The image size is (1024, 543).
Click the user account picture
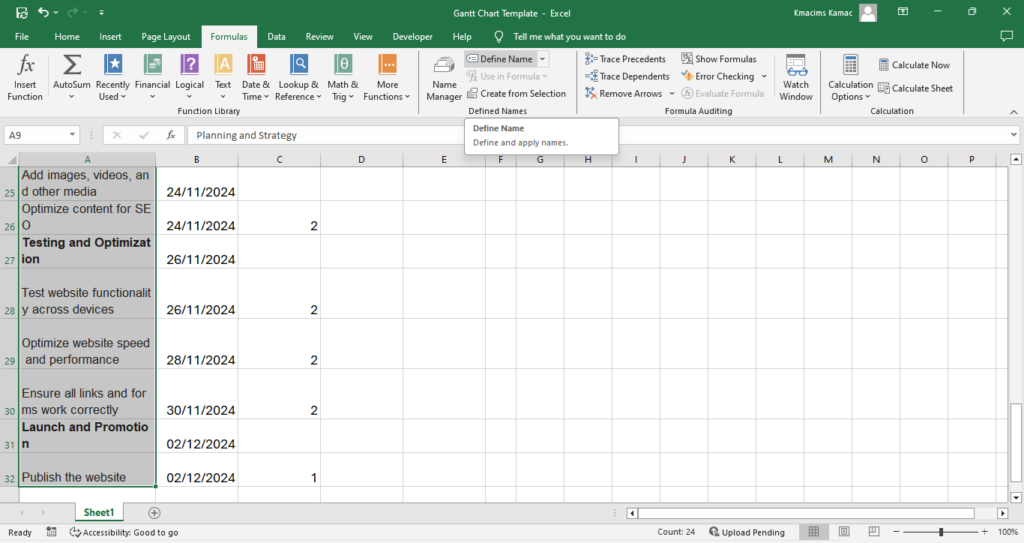pos(868,12)
